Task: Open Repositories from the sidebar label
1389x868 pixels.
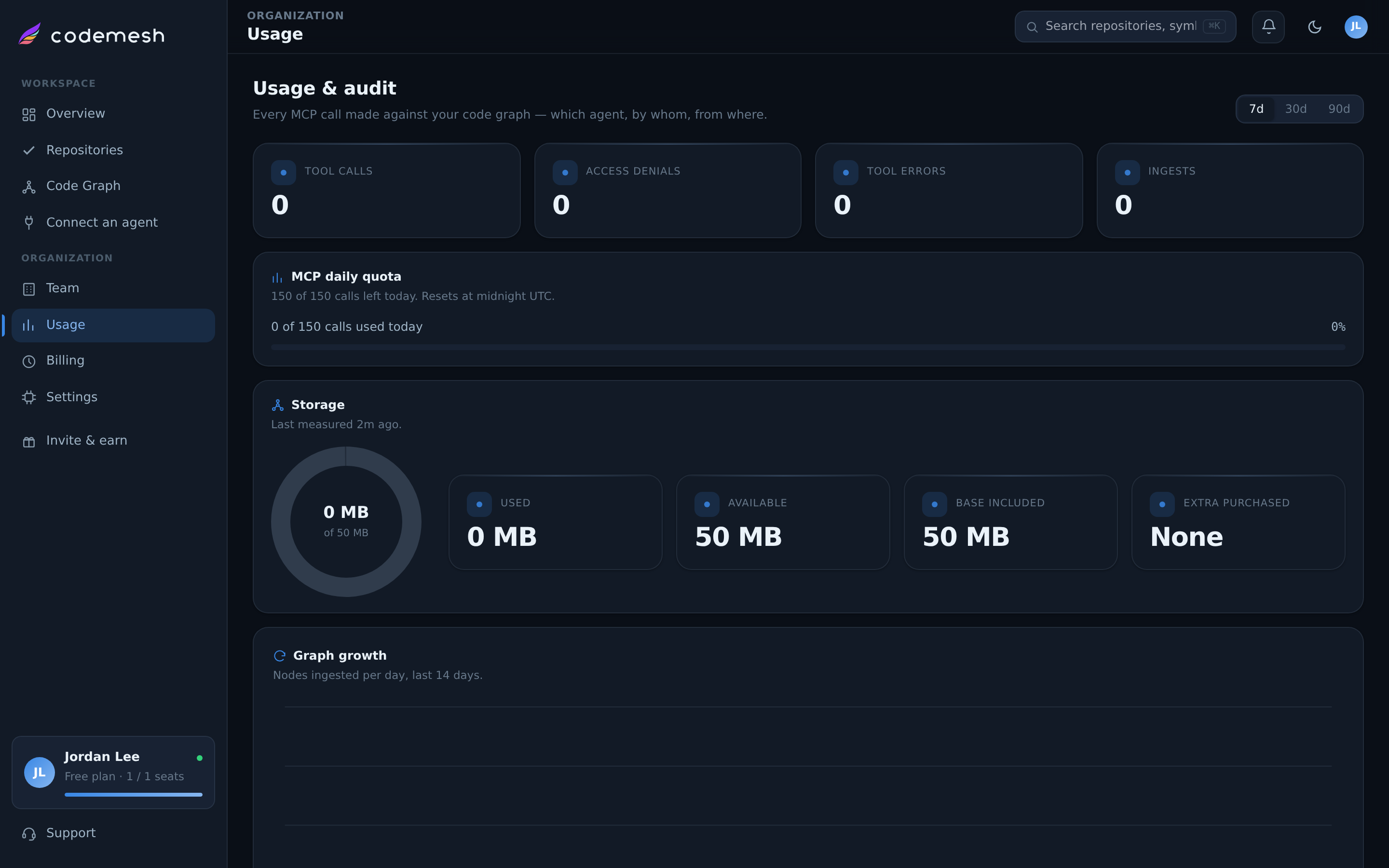Action: 84,150
